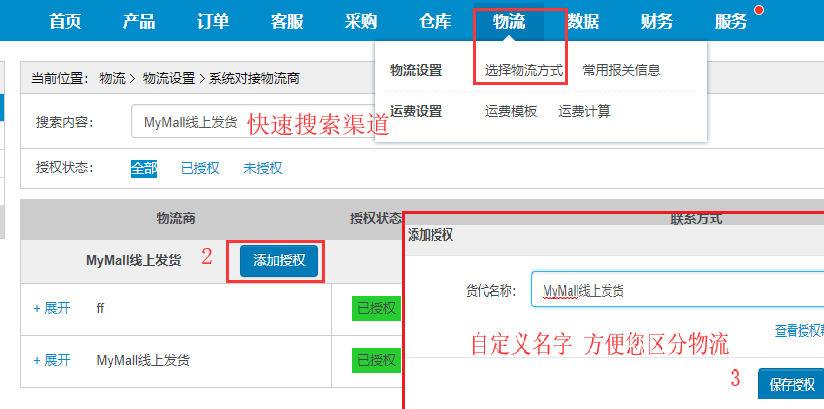Click the 物流商 column header

click(x=176, y=219)
